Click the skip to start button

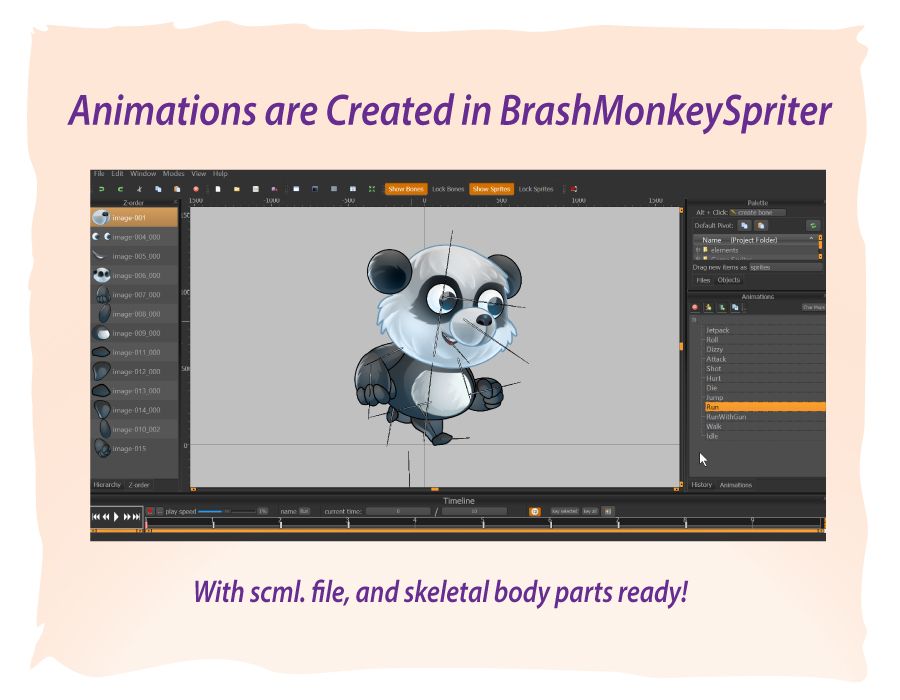[96, 517]
